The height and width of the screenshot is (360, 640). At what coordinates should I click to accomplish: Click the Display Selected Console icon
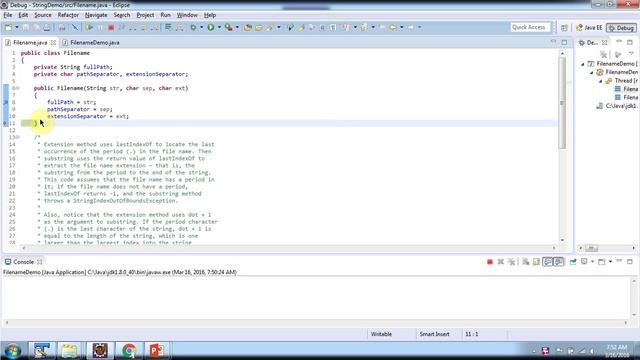pyautogui.click(x=584, y=262)
